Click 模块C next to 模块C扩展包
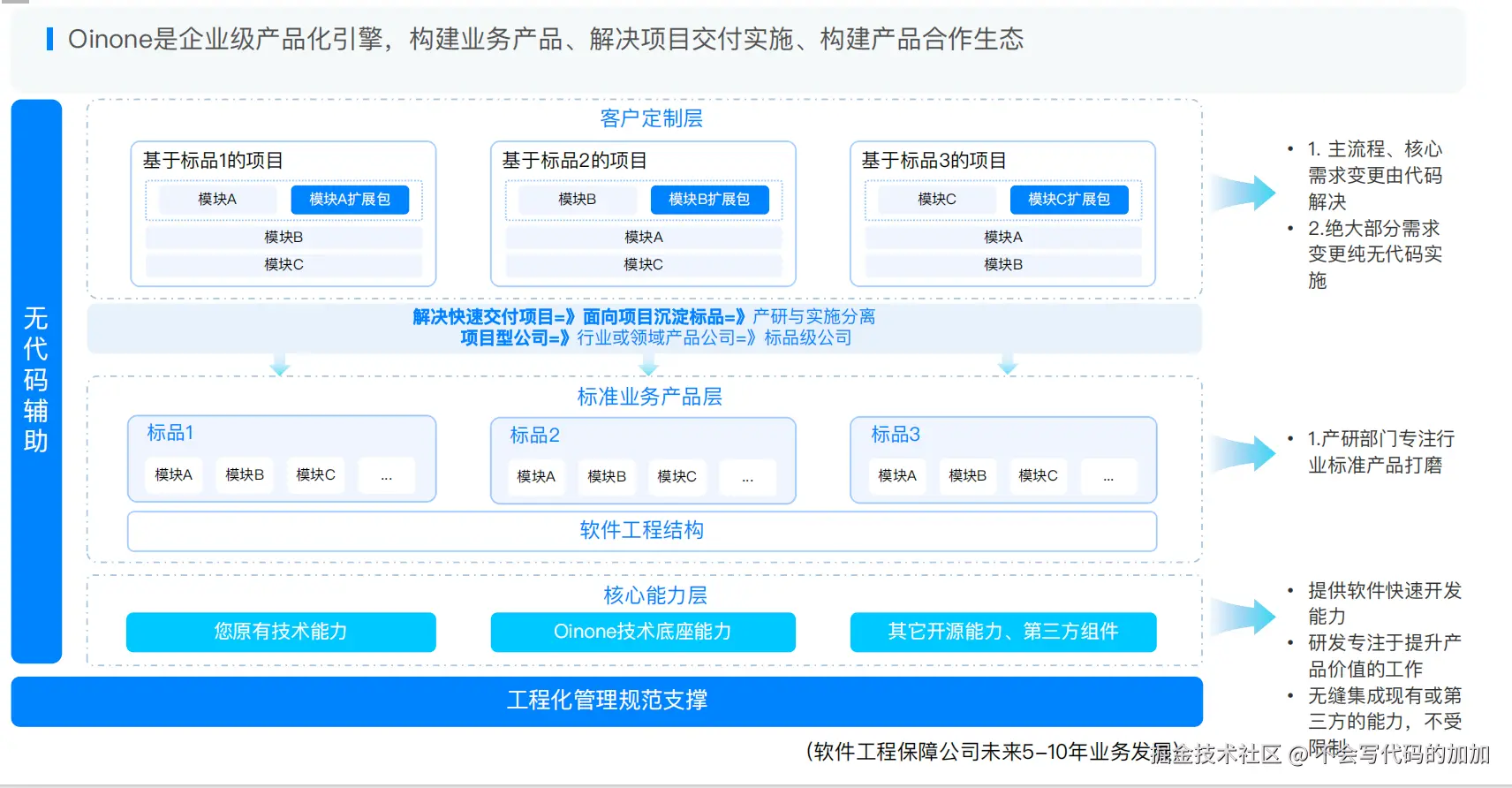The height and width of the screenshot is (788, 1512). click(x=936, y=200)
